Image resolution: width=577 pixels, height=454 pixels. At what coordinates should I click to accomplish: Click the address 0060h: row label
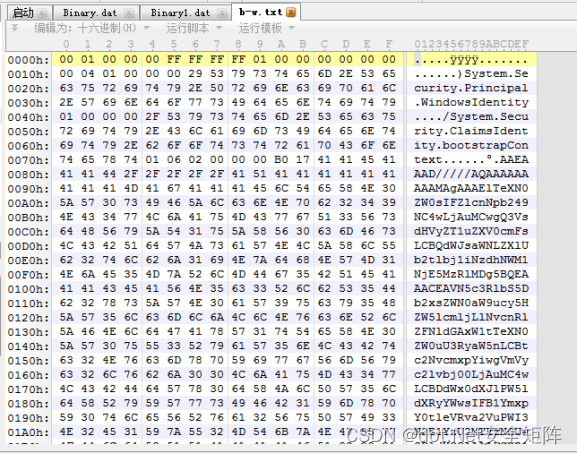pos(28,146)
